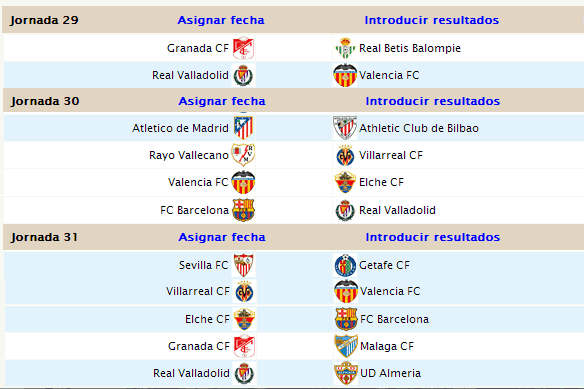Click the Real Betis Balompie crest
The image size is (584, 389).
(345, 48)
